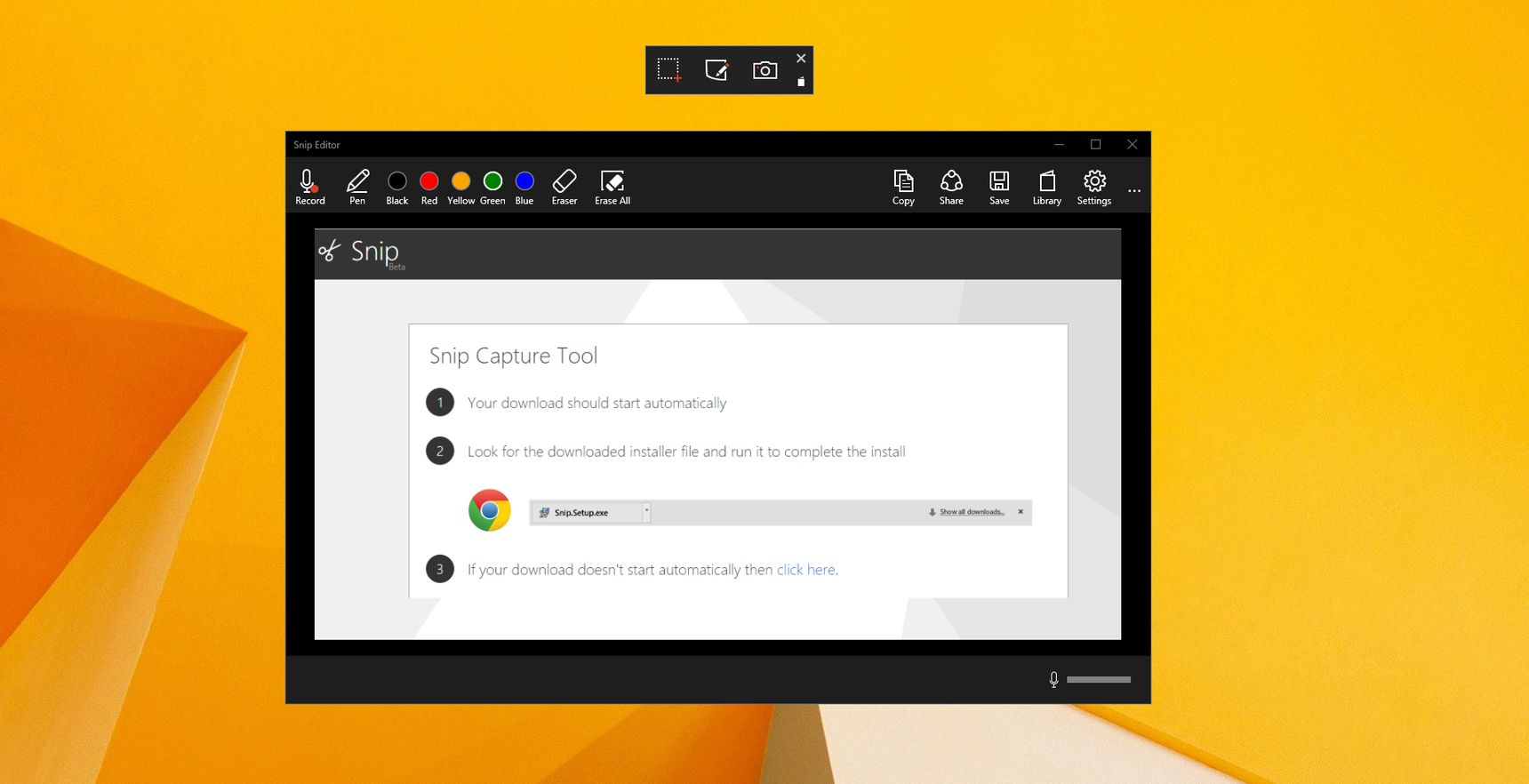Click the microphone level icon at bottom

click(x=1053, y=679)
